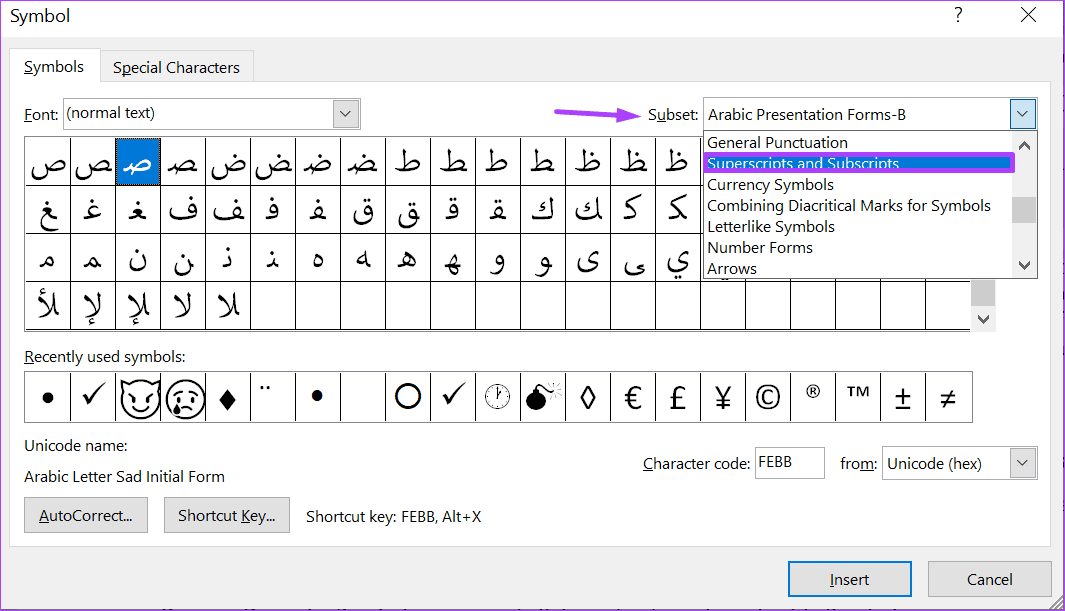Screen dimensions: 1065x611
Task: Collapse the Subset dropdown list
Action: [1022, 113]
